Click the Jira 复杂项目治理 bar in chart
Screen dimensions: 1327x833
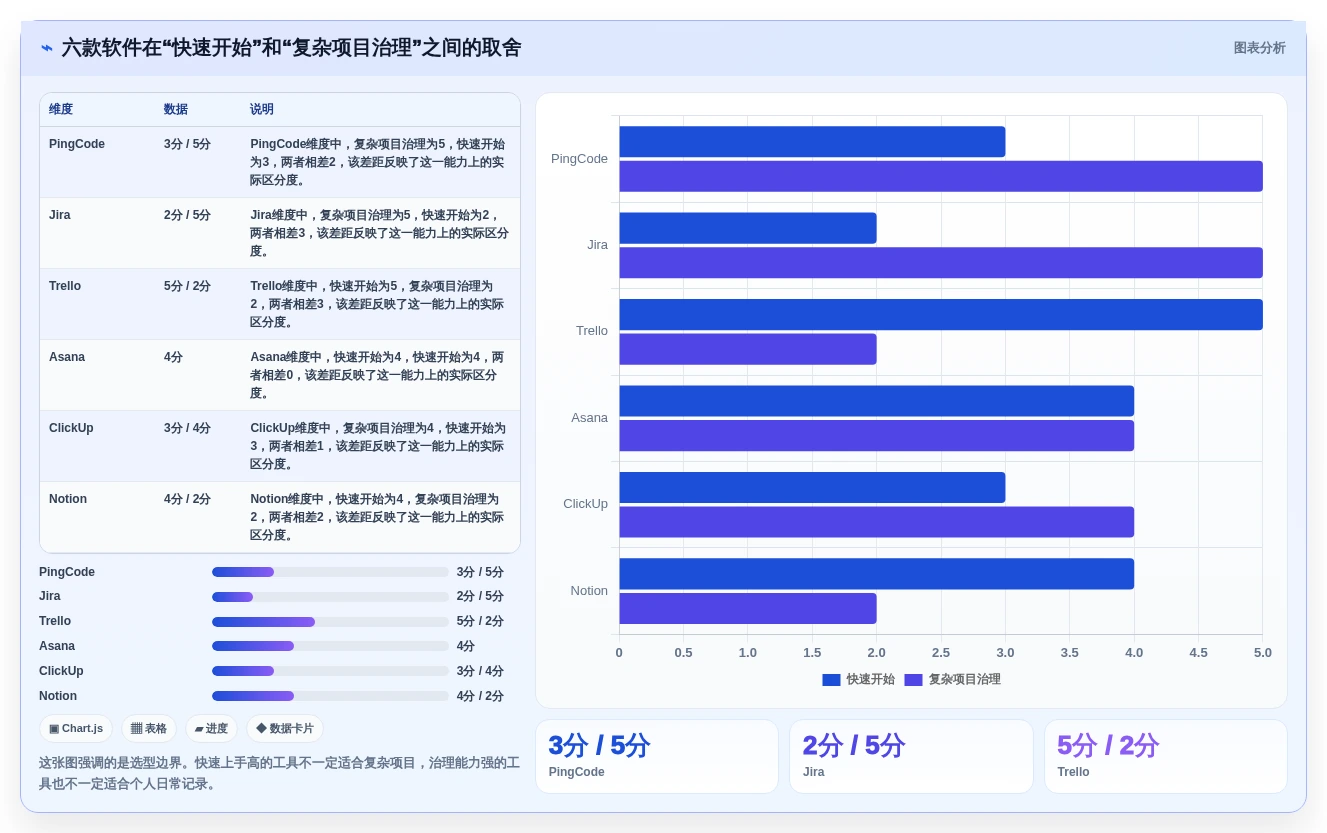coord(941,263)
